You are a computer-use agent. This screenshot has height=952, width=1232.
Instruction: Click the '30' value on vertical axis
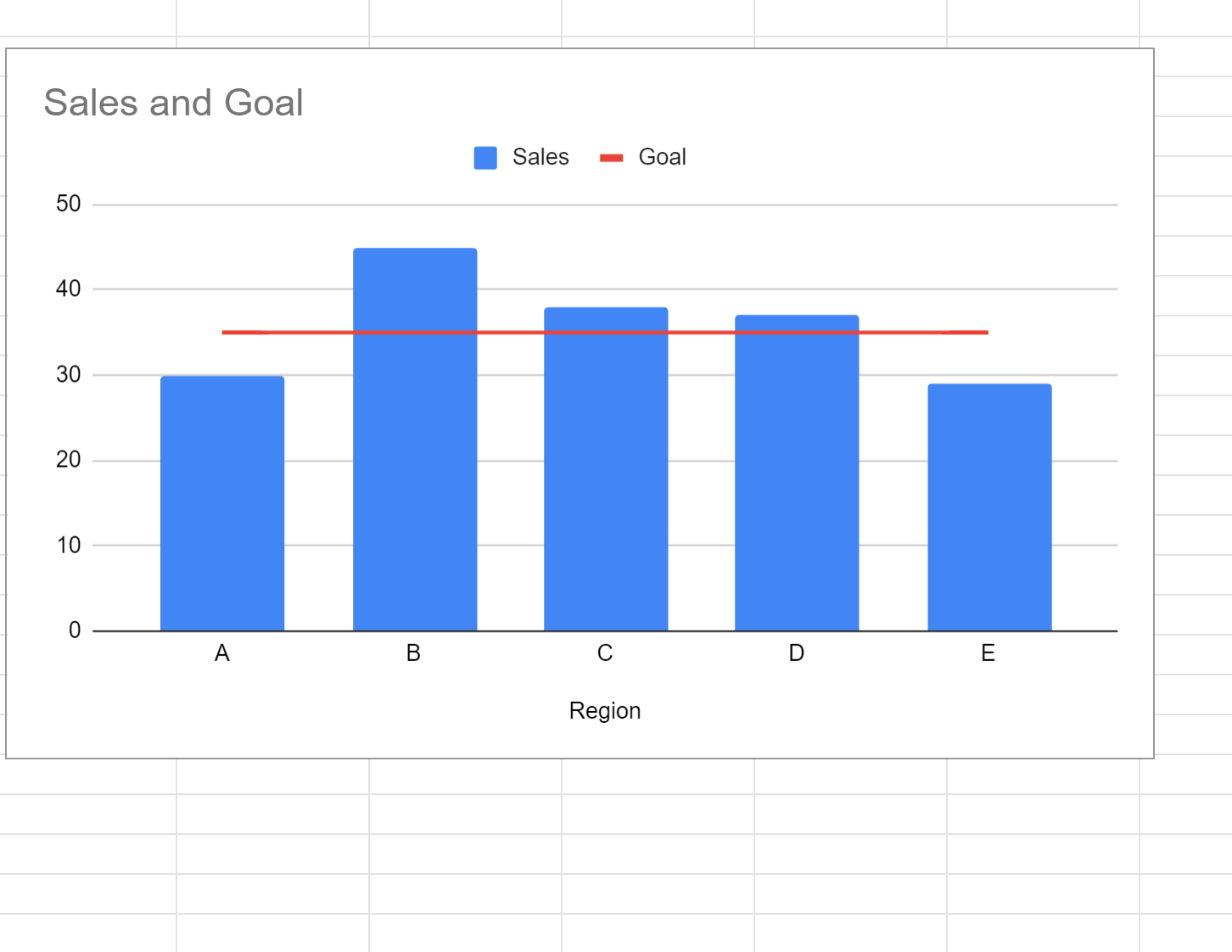click(68, 374)
